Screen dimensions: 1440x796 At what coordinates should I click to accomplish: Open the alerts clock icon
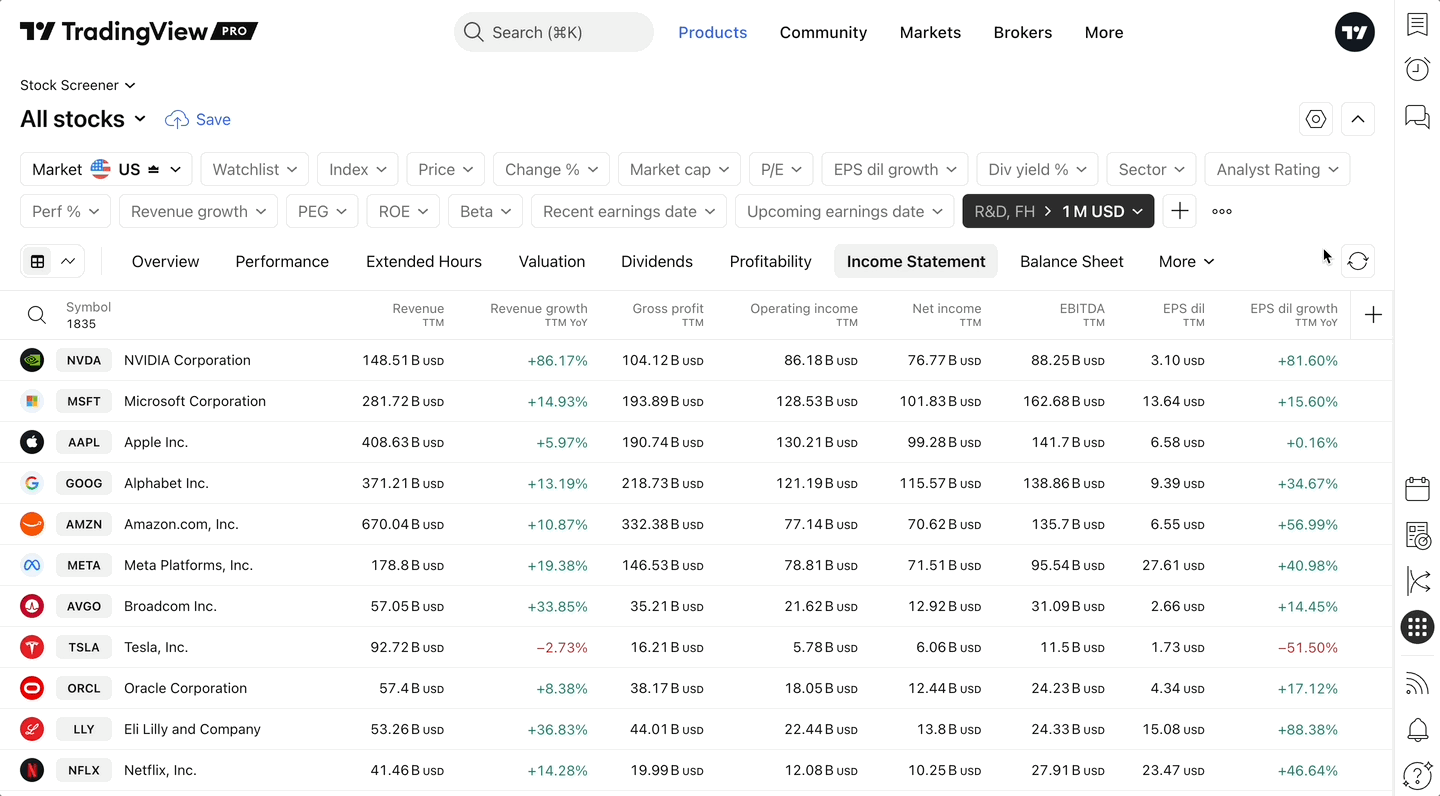[x=1417, y=69]
